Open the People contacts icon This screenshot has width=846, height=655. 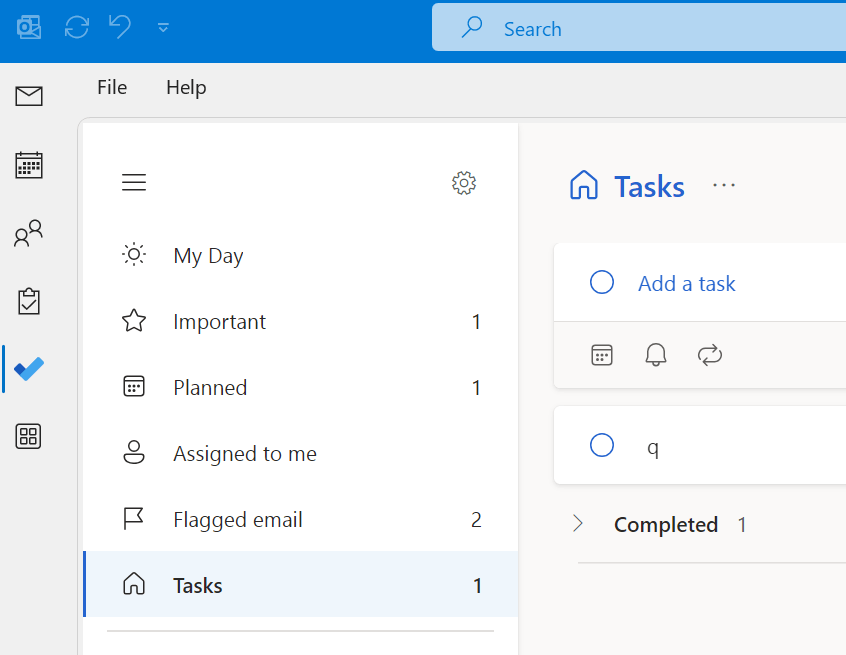coord(29,234)
